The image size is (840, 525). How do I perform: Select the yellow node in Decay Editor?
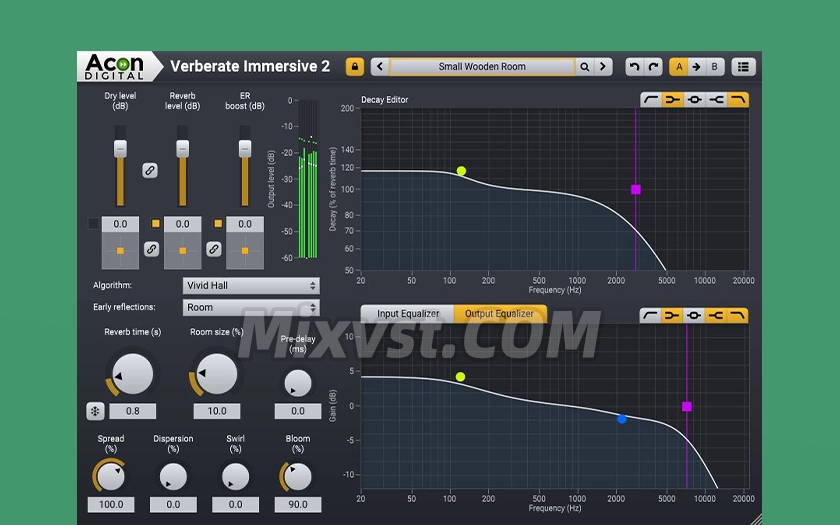[461, 171]
